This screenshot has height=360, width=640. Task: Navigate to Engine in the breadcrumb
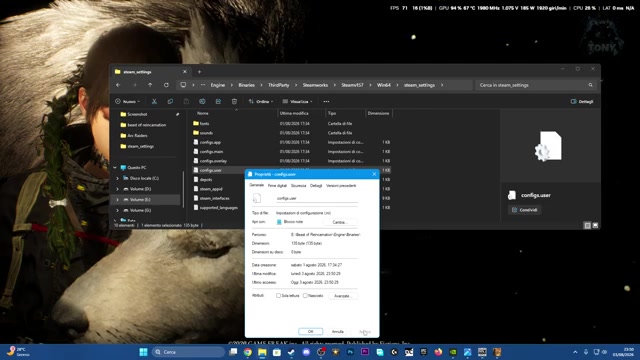tap(218, 85)
